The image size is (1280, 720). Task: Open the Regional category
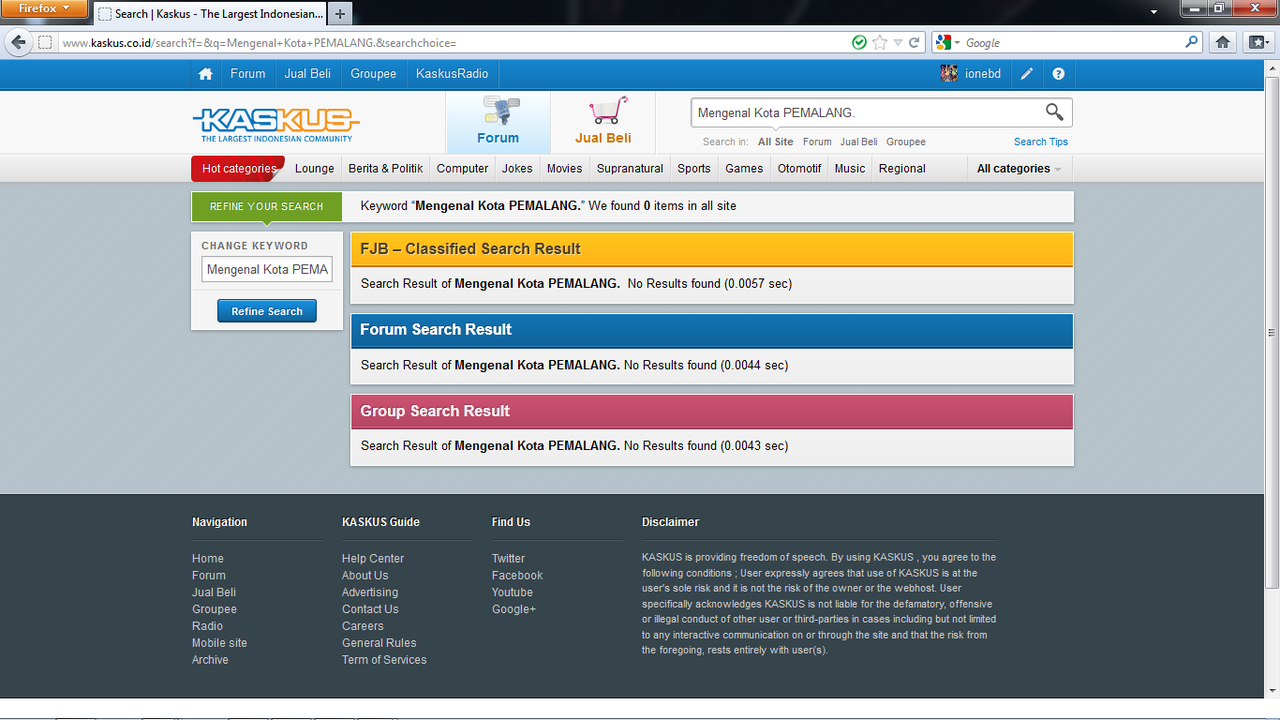(902, 169)
